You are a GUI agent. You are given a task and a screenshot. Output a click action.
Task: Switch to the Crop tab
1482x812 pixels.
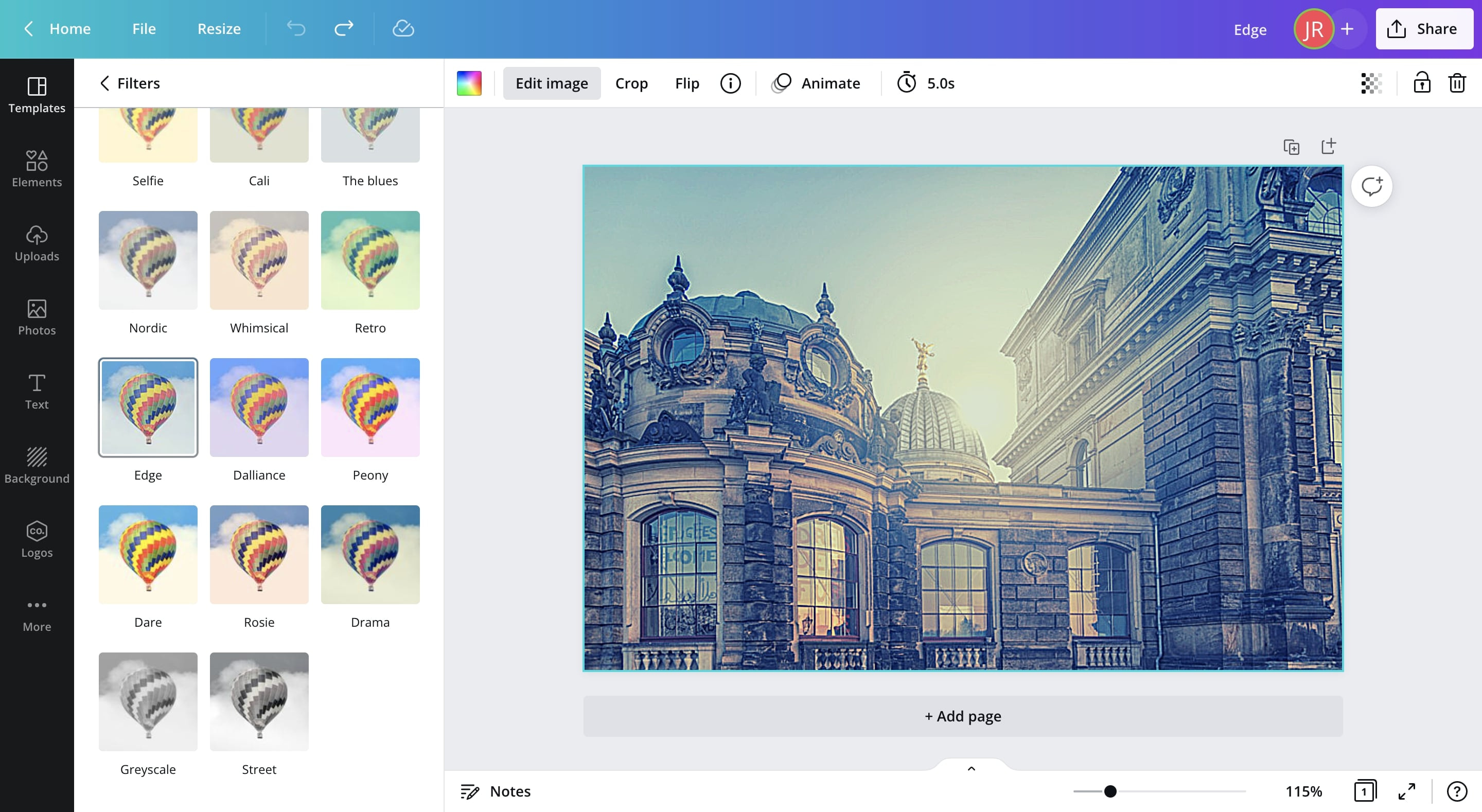(x=631, y=83)
